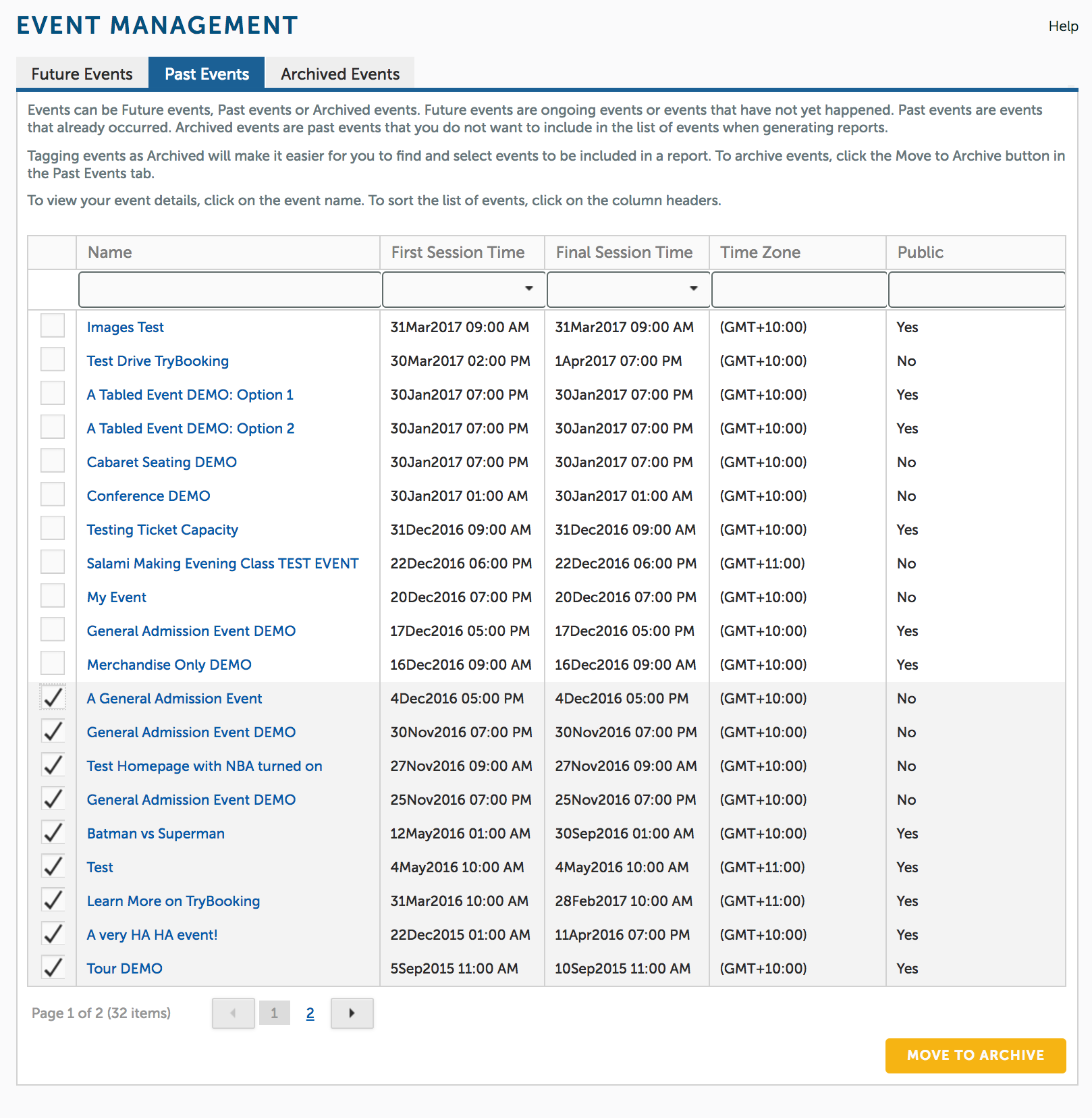
Task: Click current page 1 button
Action: click(274, 1013)
